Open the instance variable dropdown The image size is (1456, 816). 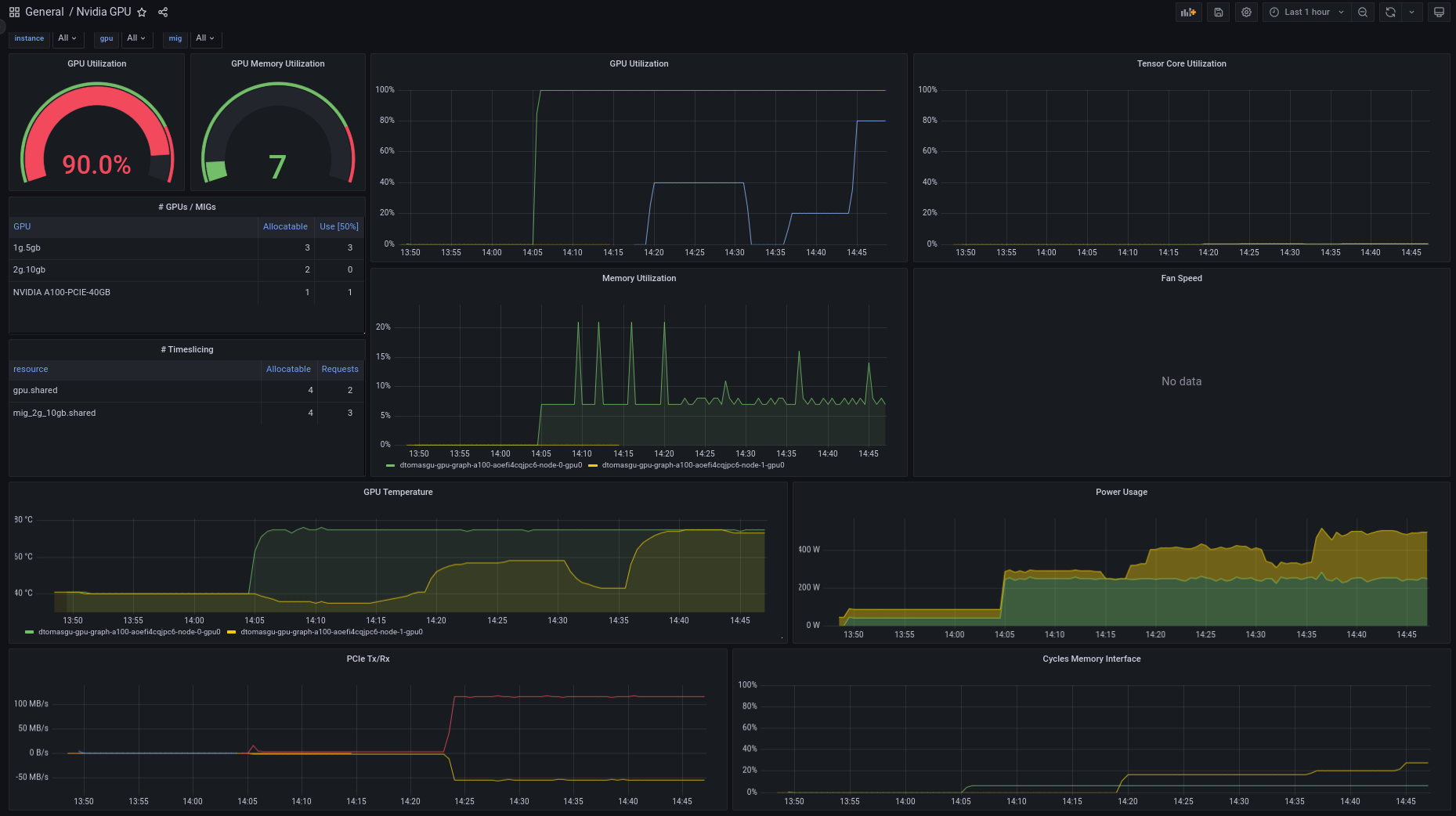(67, 38)
